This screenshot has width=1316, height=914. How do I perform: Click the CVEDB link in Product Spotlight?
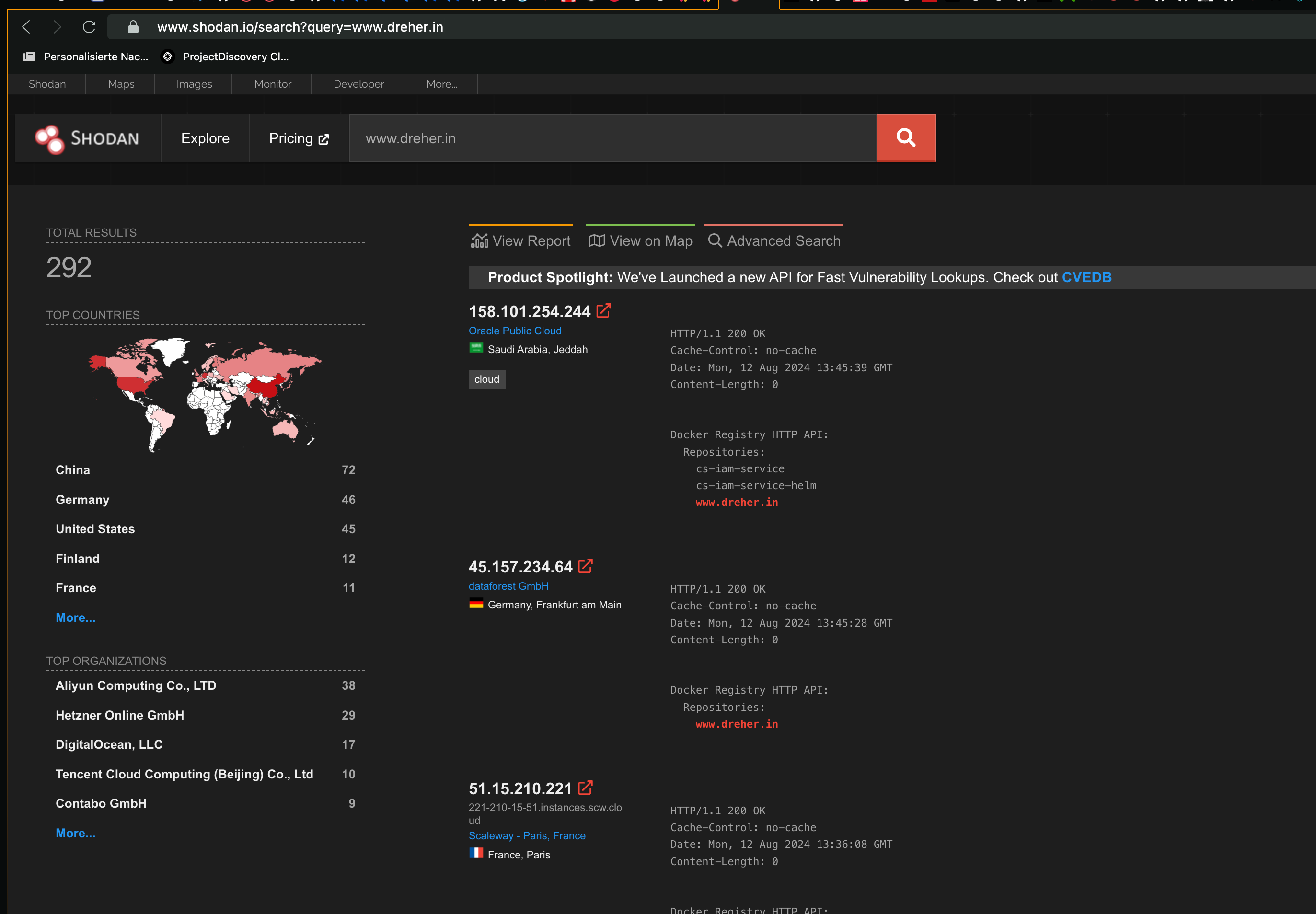1086,277
